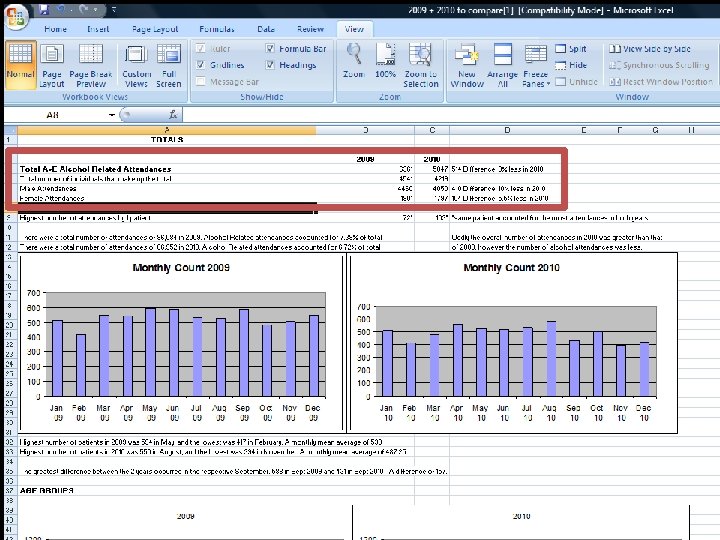
Task: Open the Name Box dropdown arrow
Action: coord(112,115)
